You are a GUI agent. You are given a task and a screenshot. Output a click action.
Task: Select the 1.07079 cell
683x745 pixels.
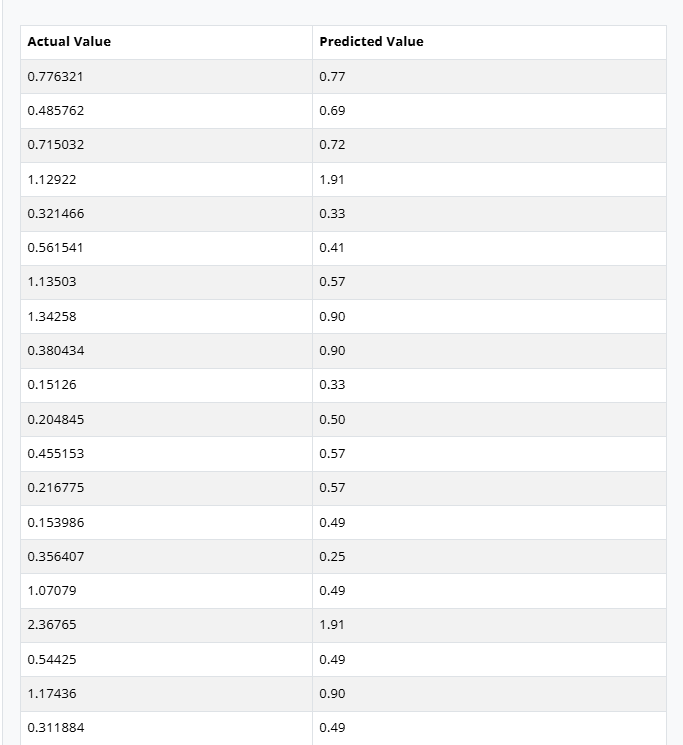coord(52,591)
